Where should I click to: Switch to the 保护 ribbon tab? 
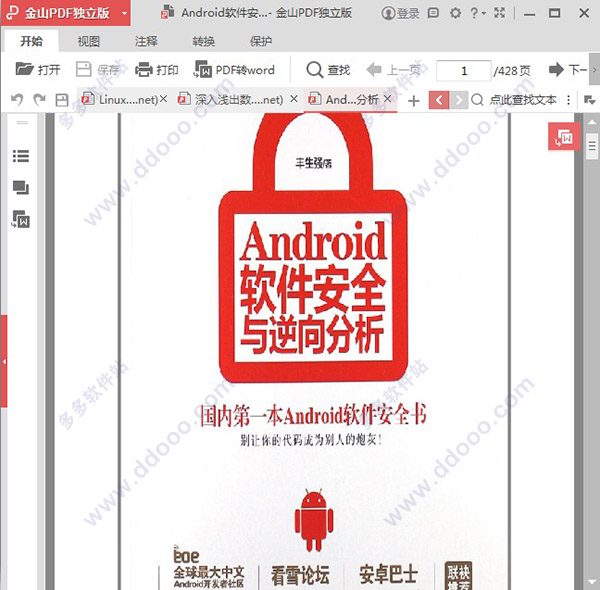(261, 41)
